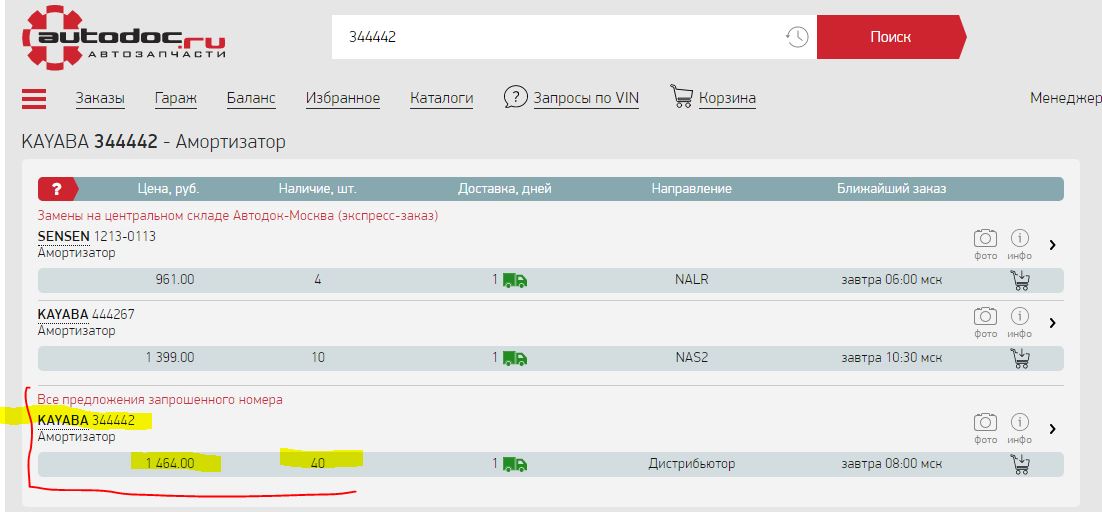1102x512 pixels.
Task: Click the red Поиск search button
Action: [x=890, y=37]
